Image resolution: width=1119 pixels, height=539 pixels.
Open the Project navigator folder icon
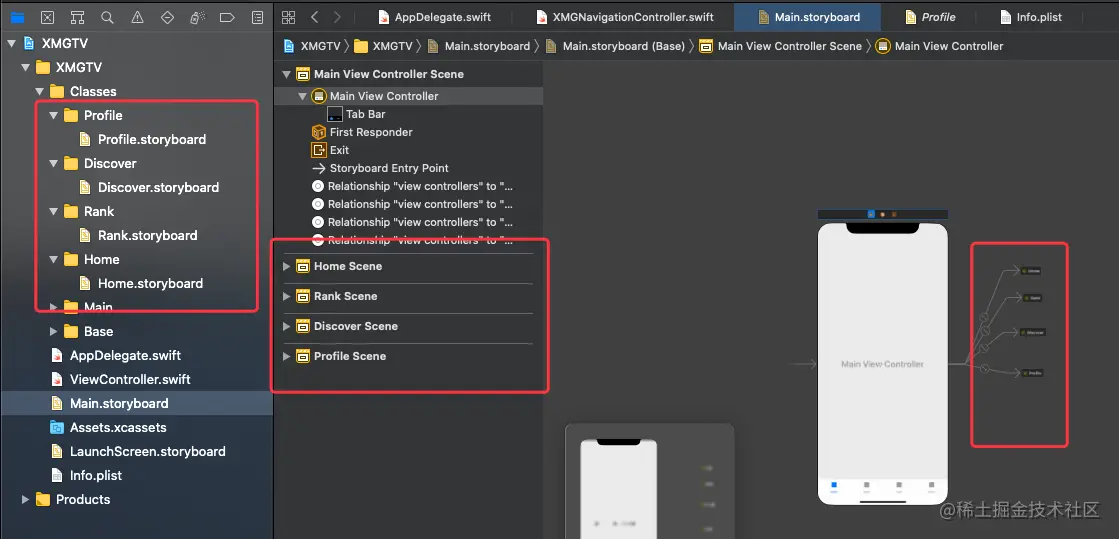[17, 17]
